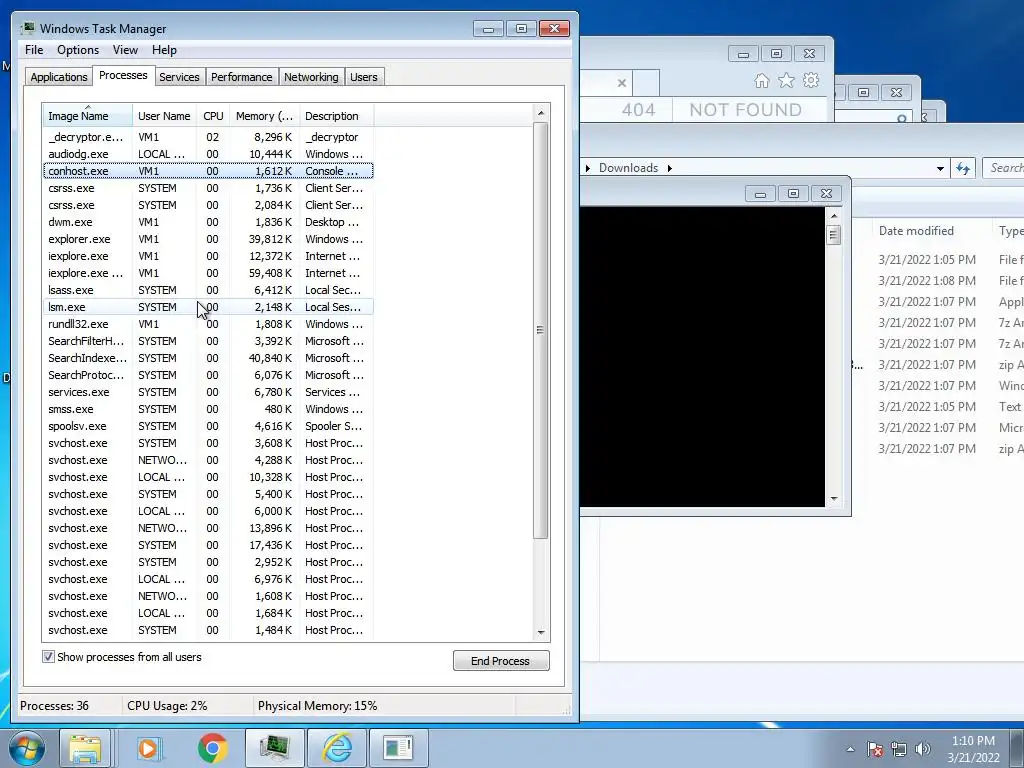Open the View menu in Task Manager

click(x=125, y=50)
